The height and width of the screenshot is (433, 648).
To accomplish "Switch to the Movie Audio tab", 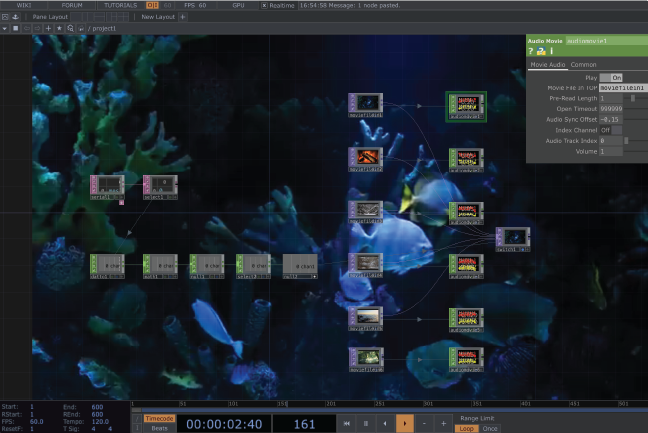I will pyautogui.click(x=548, y=65).
